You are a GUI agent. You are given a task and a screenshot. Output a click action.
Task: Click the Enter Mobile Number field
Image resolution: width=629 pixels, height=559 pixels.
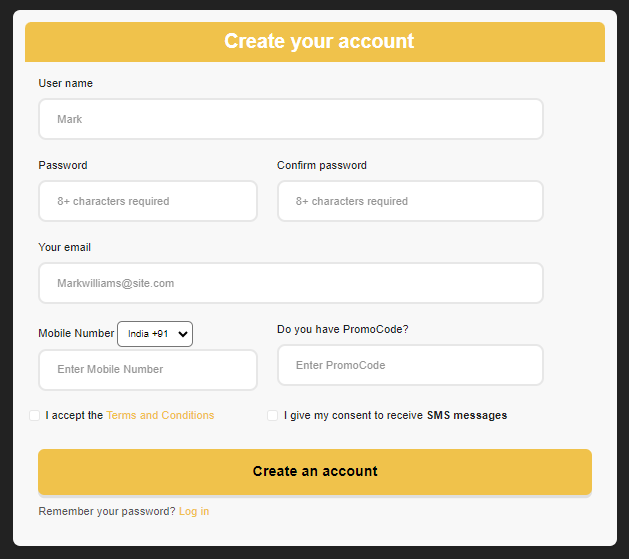point(148,369)
